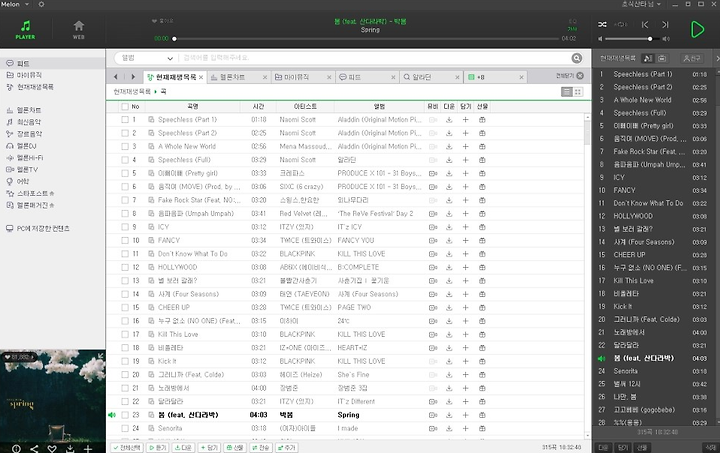Click the search magnifier button
Screen dimensions: 720x453
coord(577,58)
